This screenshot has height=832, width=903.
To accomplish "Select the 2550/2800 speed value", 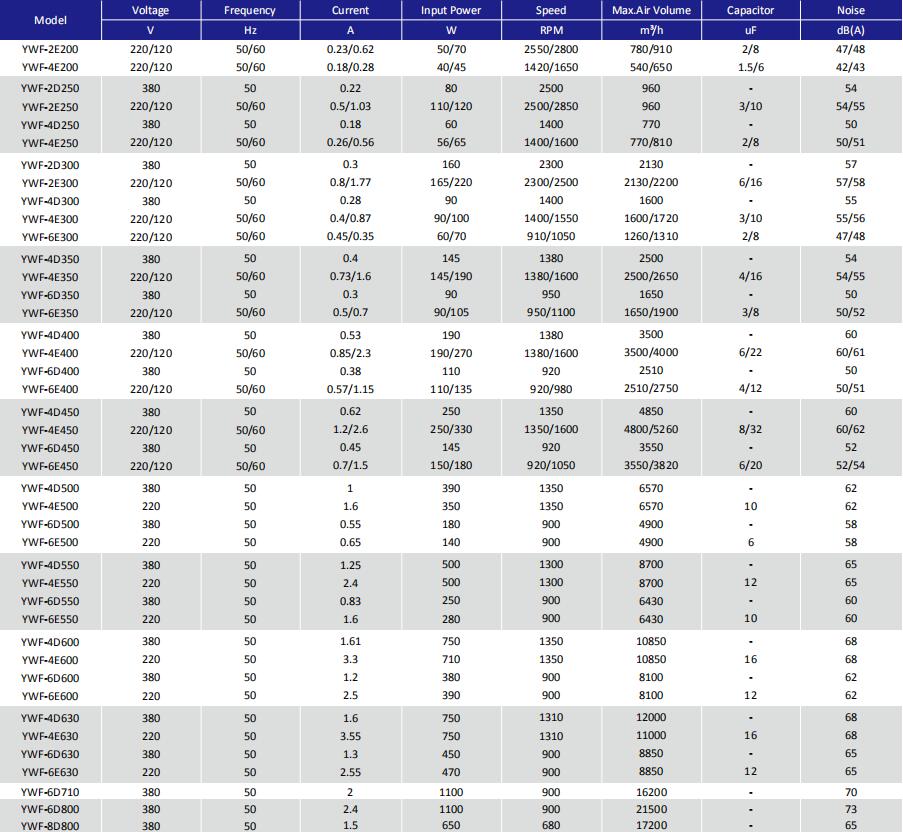I will [551, 48].
